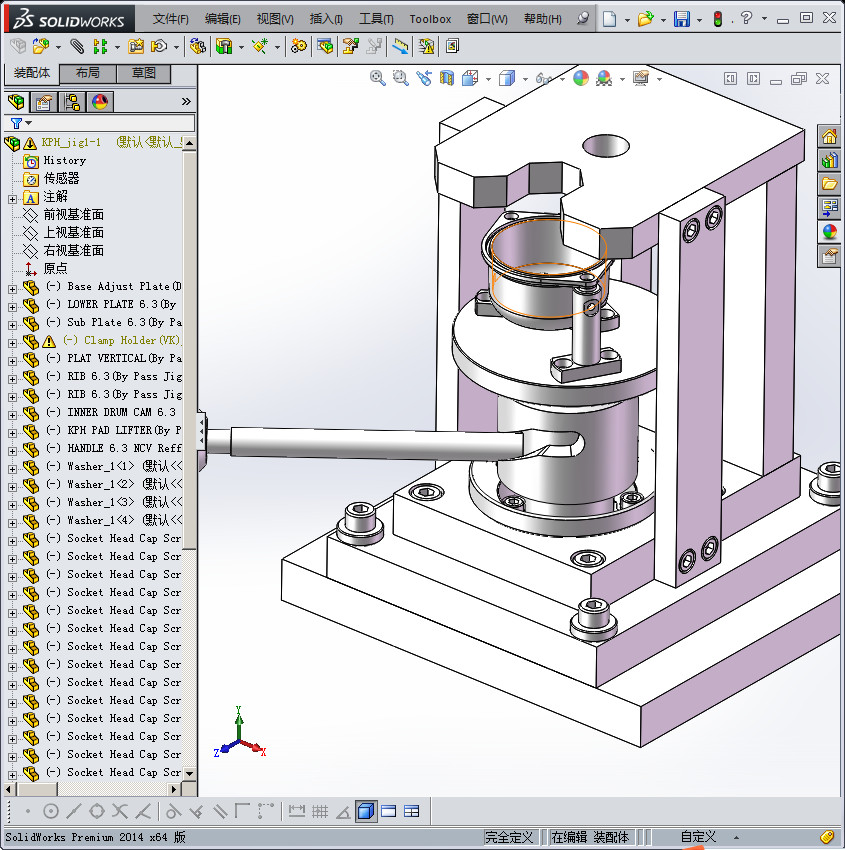Click the Zoom to Area icon
Screen dimensions: 845x850
pyautogui.click(x=401, y=79)
